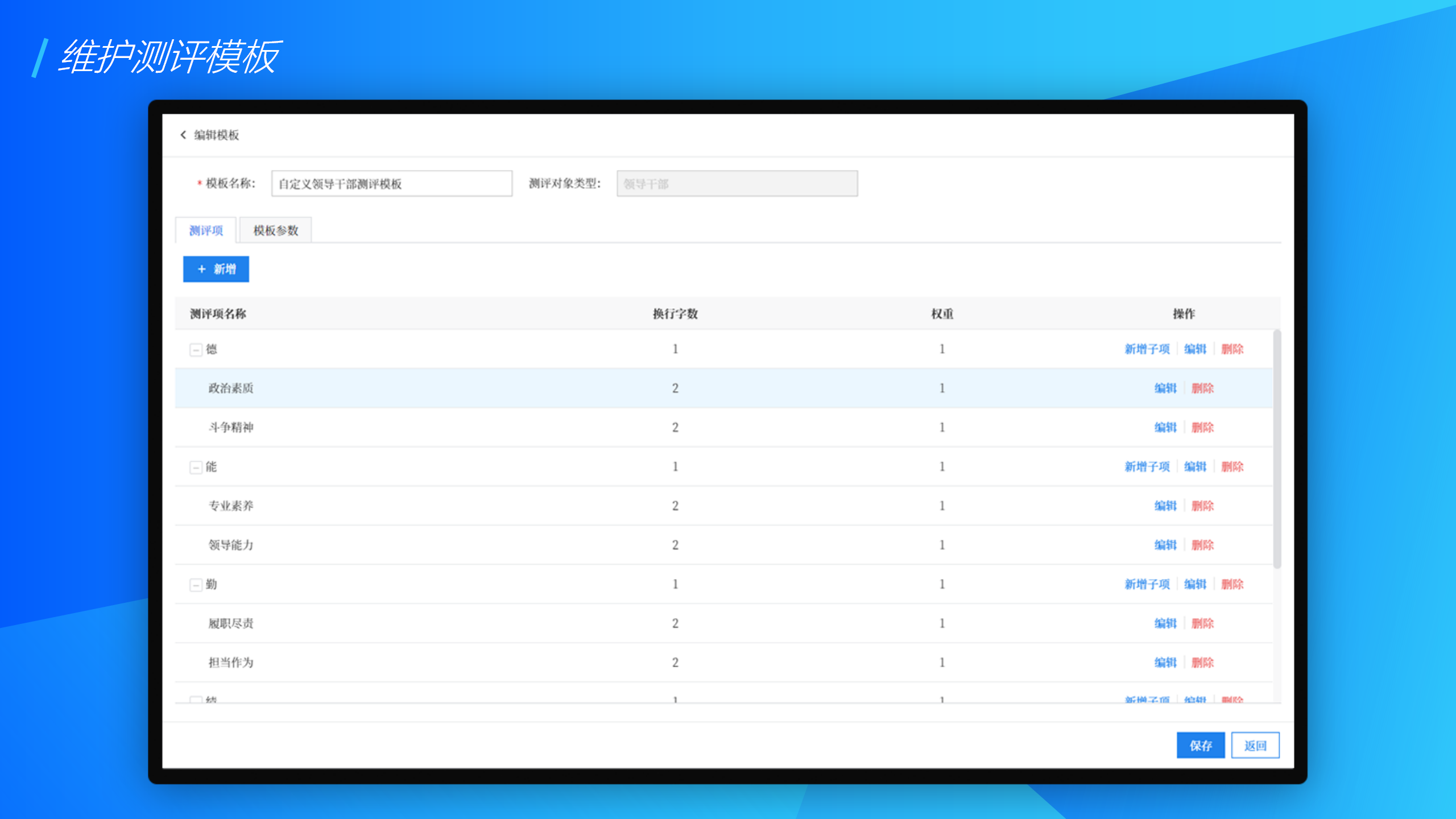This screenshot has height=819, width=1456.
Task: Edit the 专业素养 item
Action: point(1165,506)
